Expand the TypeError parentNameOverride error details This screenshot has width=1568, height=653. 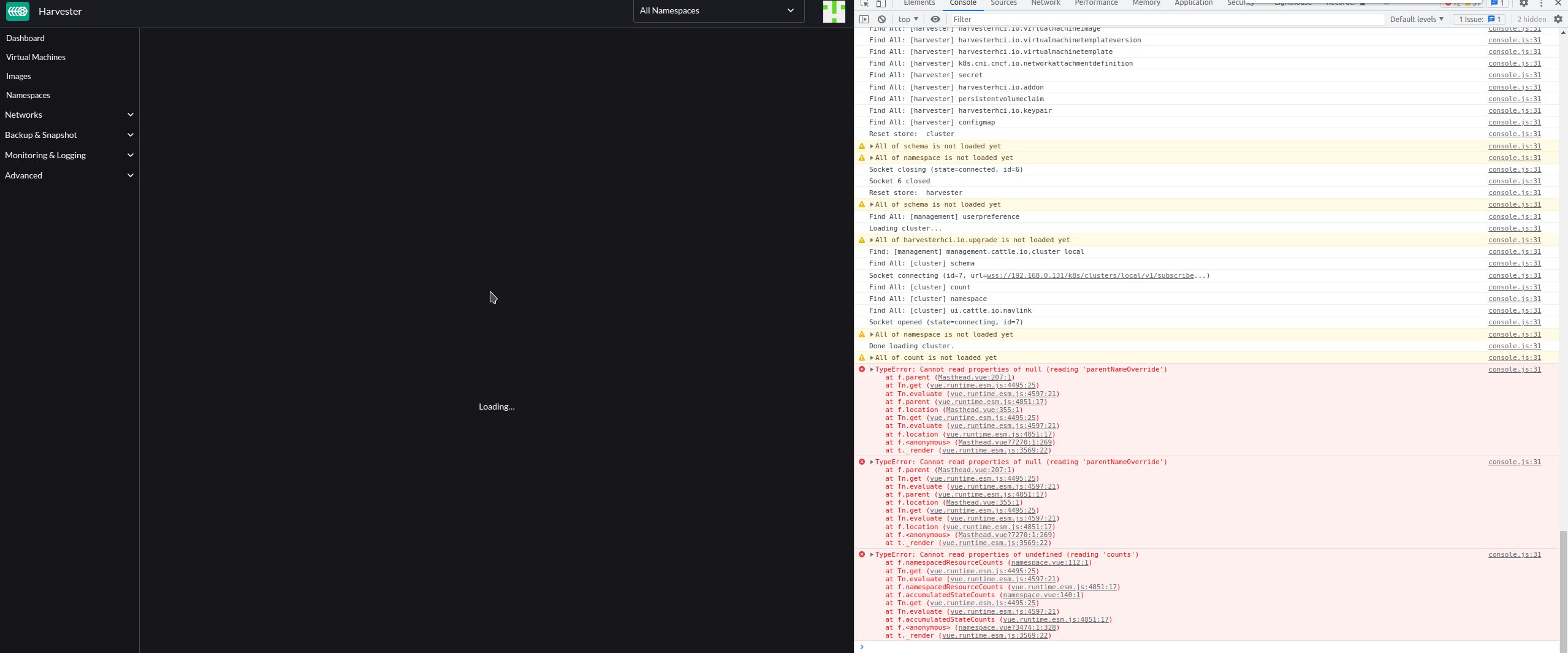click(870, 369)
